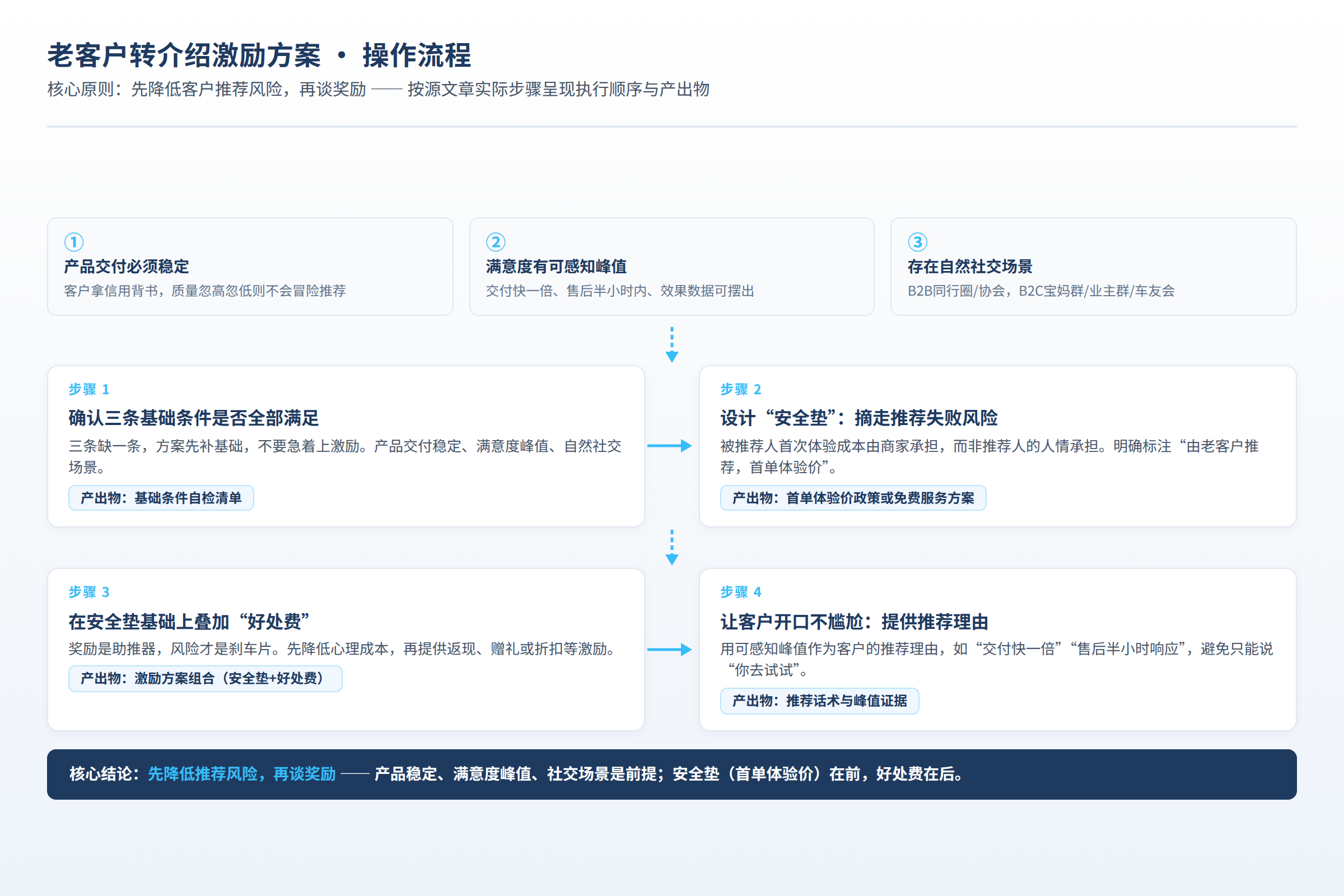Select the text 客户拿信用背书，质量忽高忽低则不会冒险推荐
This screenshot has width=1344, height=896.
(x=204, y=291)
